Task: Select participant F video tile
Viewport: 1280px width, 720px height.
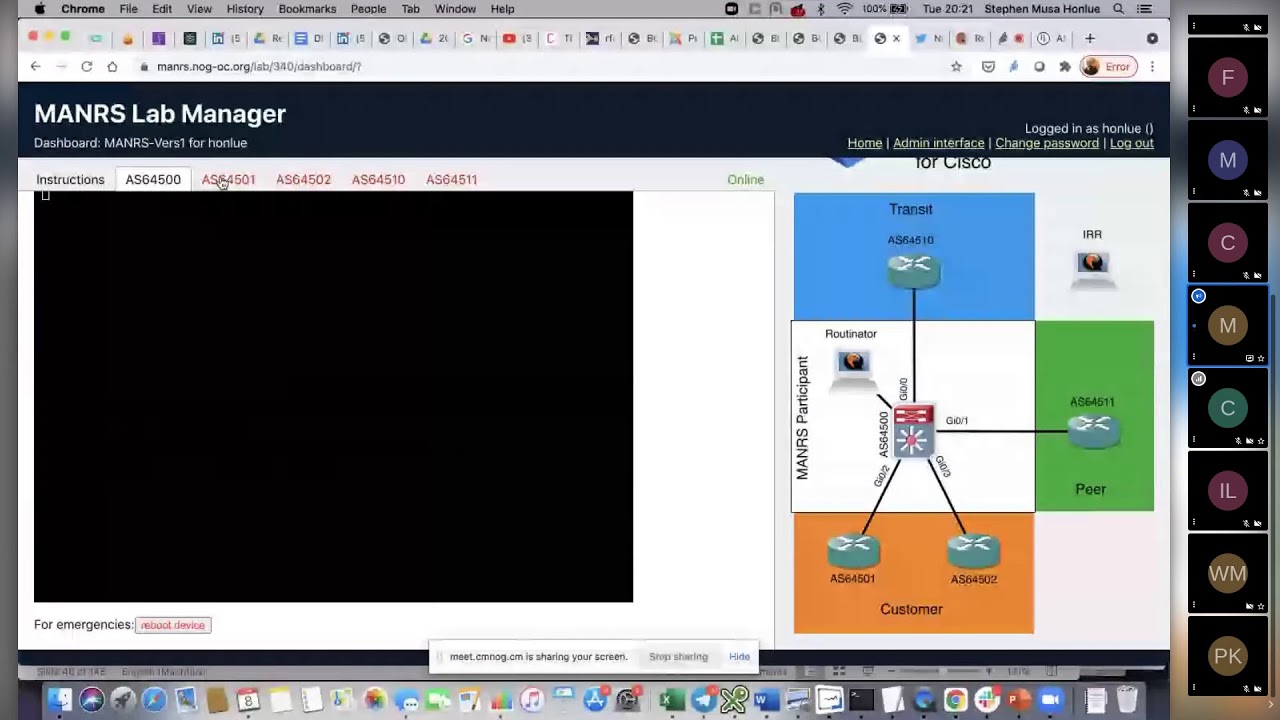Action: point(1227,77)
